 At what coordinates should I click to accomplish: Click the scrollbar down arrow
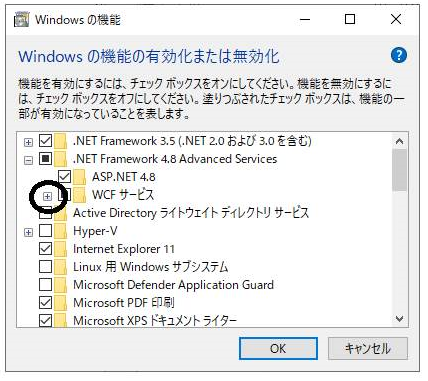399,319
